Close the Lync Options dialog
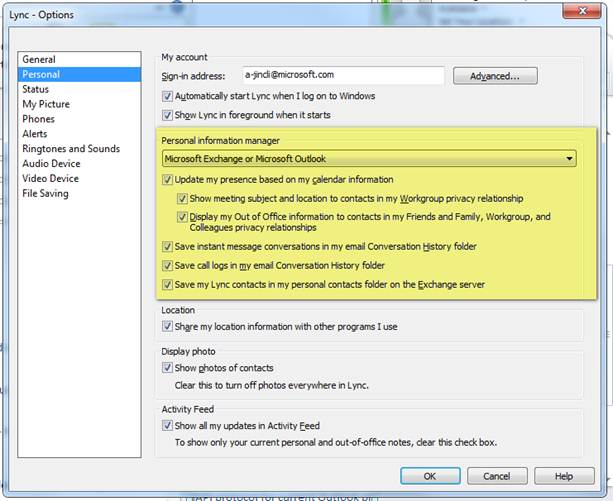 (582, 11)
